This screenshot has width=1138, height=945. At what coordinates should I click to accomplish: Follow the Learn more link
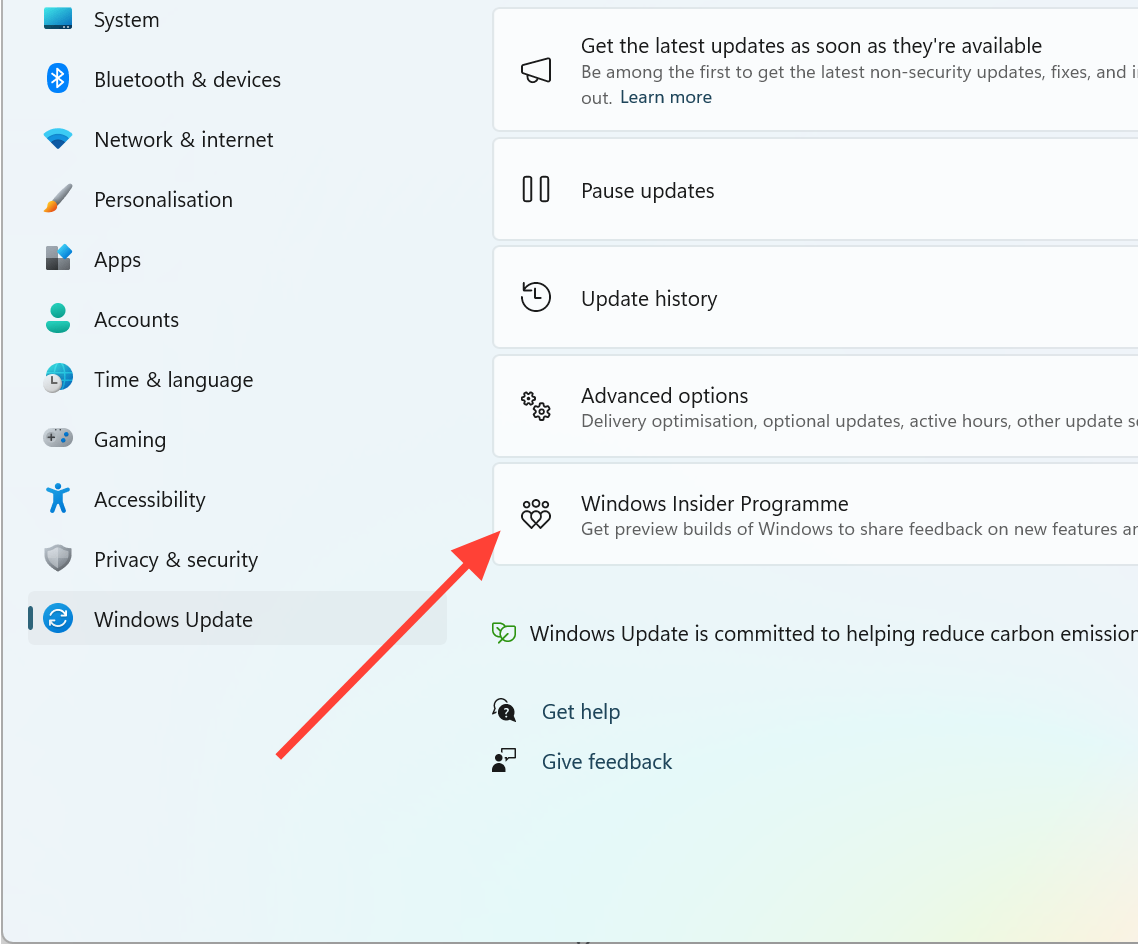click(666, 97)
